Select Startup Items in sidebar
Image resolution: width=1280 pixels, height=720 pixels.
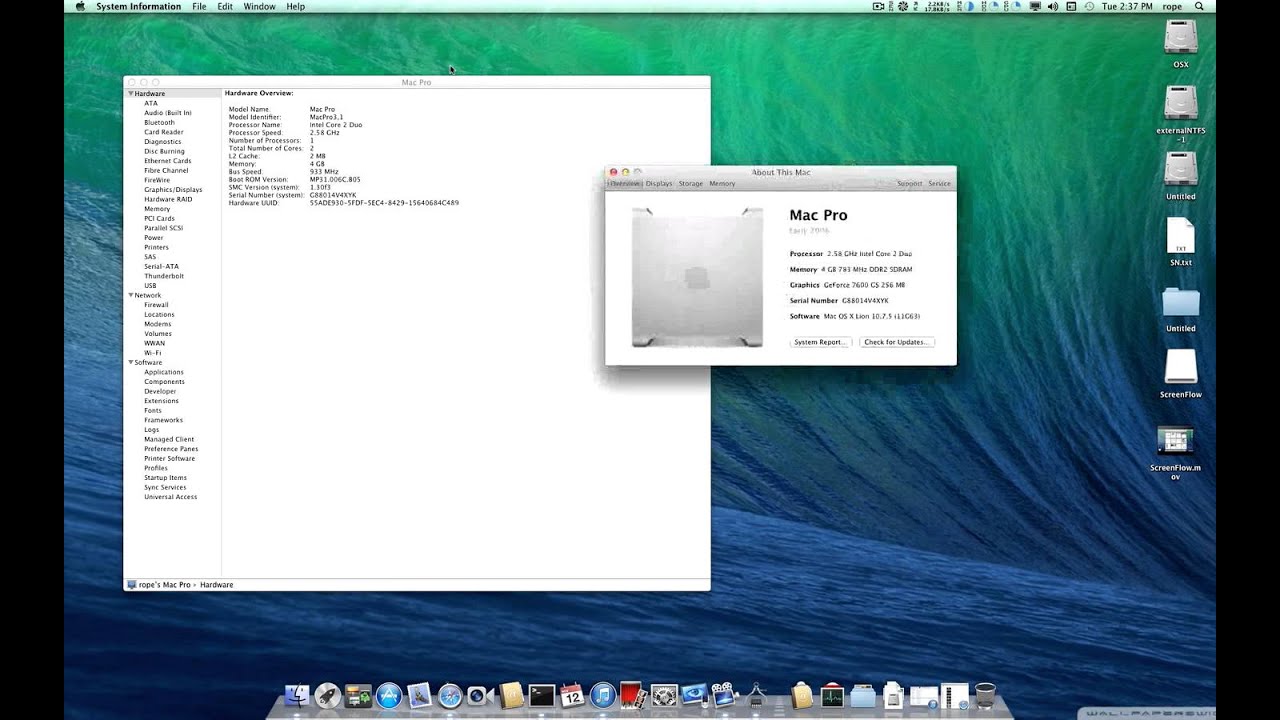pyautogui.click(x=165, y=478)
